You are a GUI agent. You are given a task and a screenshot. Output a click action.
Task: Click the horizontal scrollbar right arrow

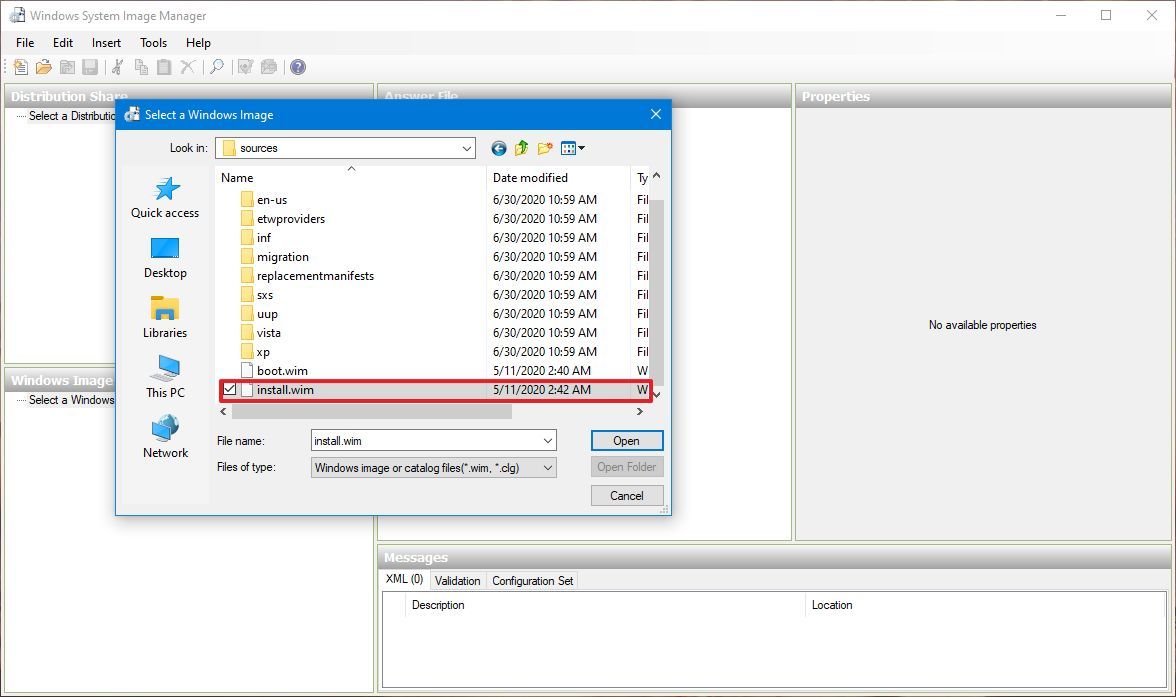point(639,411)
